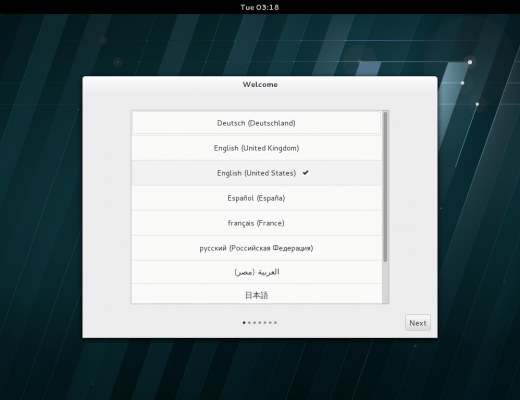This screenshot has height=400, width=520.
Task: Choose русский (Российская Федерация) language
Action: pyautogui.click(x=256, y=248)
